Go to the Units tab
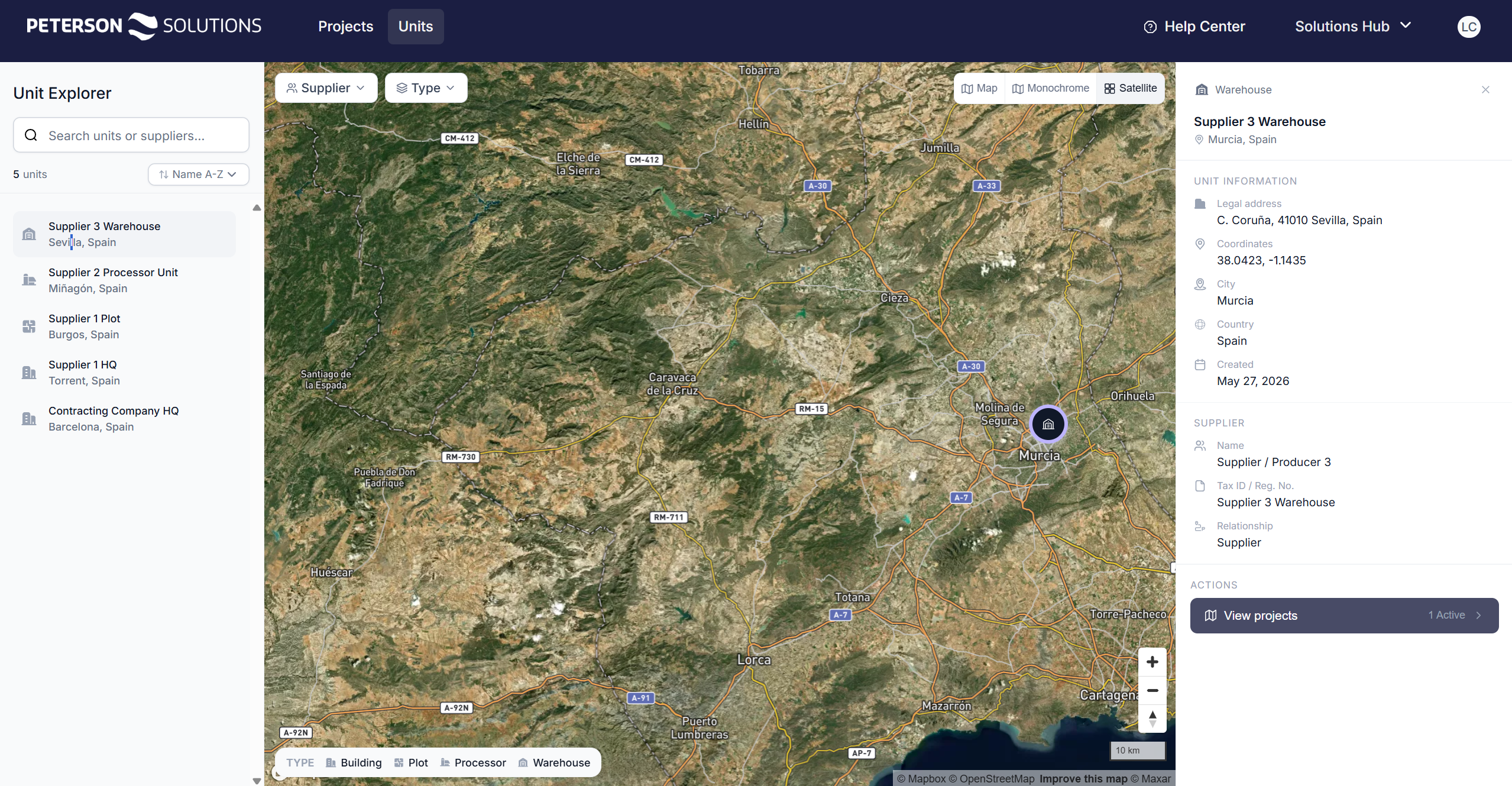Viewport: 1512px width, 786px height. pos(416,27)
